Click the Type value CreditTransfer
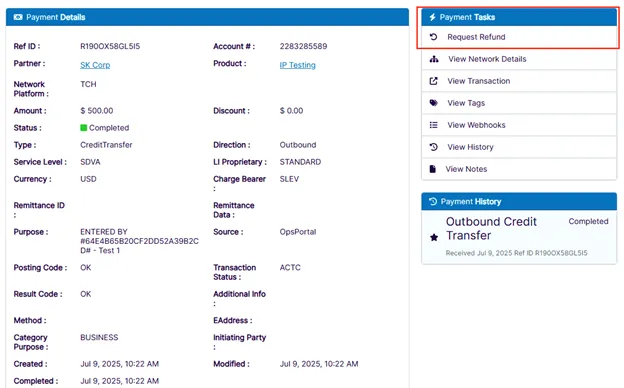 click(106, 145)
